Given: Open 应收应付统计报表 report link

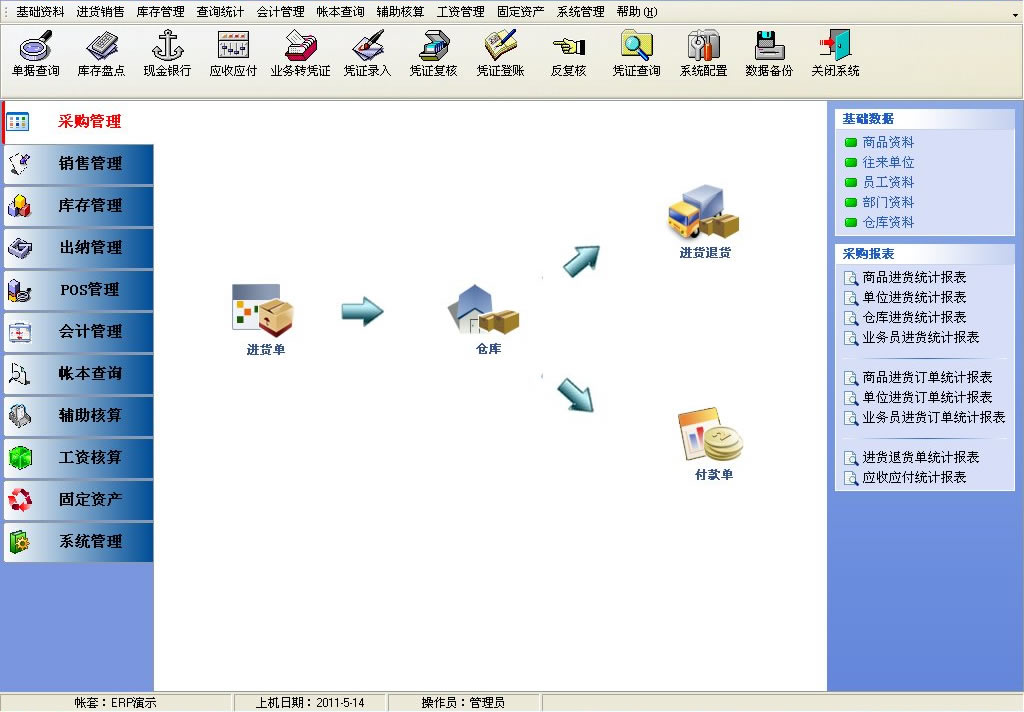Looking at the screenshot, I should pos(914,478).
